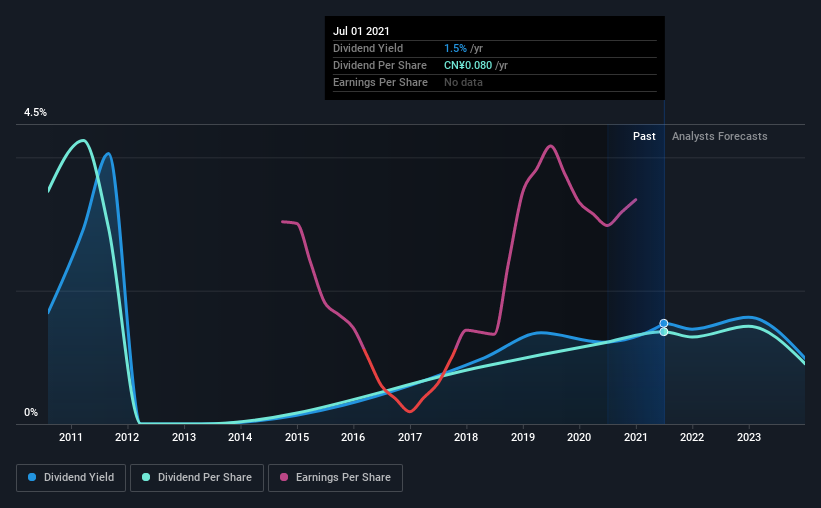This screenshot has width=821, height=508.
Task: Select the teal Dividend Per Share data point marker
Action: (x=663, y=332)
